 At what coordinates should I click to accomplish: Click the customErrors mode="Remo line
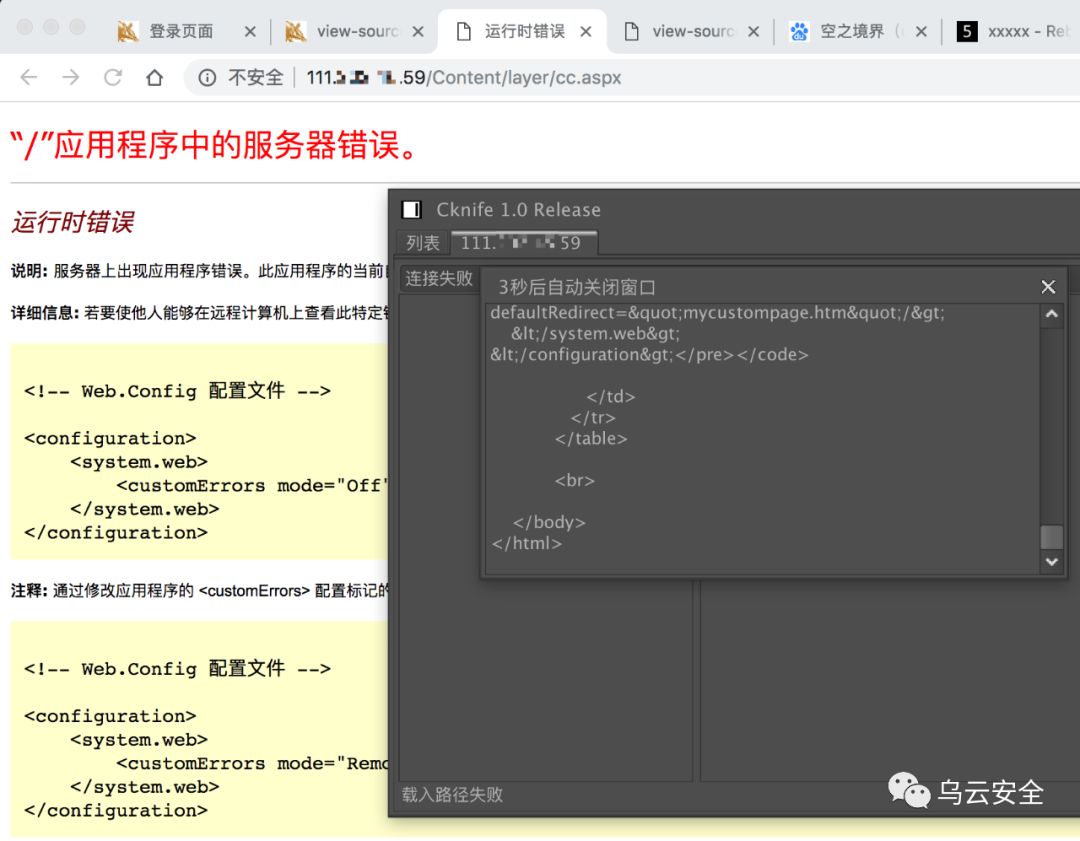[x=252, y=763]
